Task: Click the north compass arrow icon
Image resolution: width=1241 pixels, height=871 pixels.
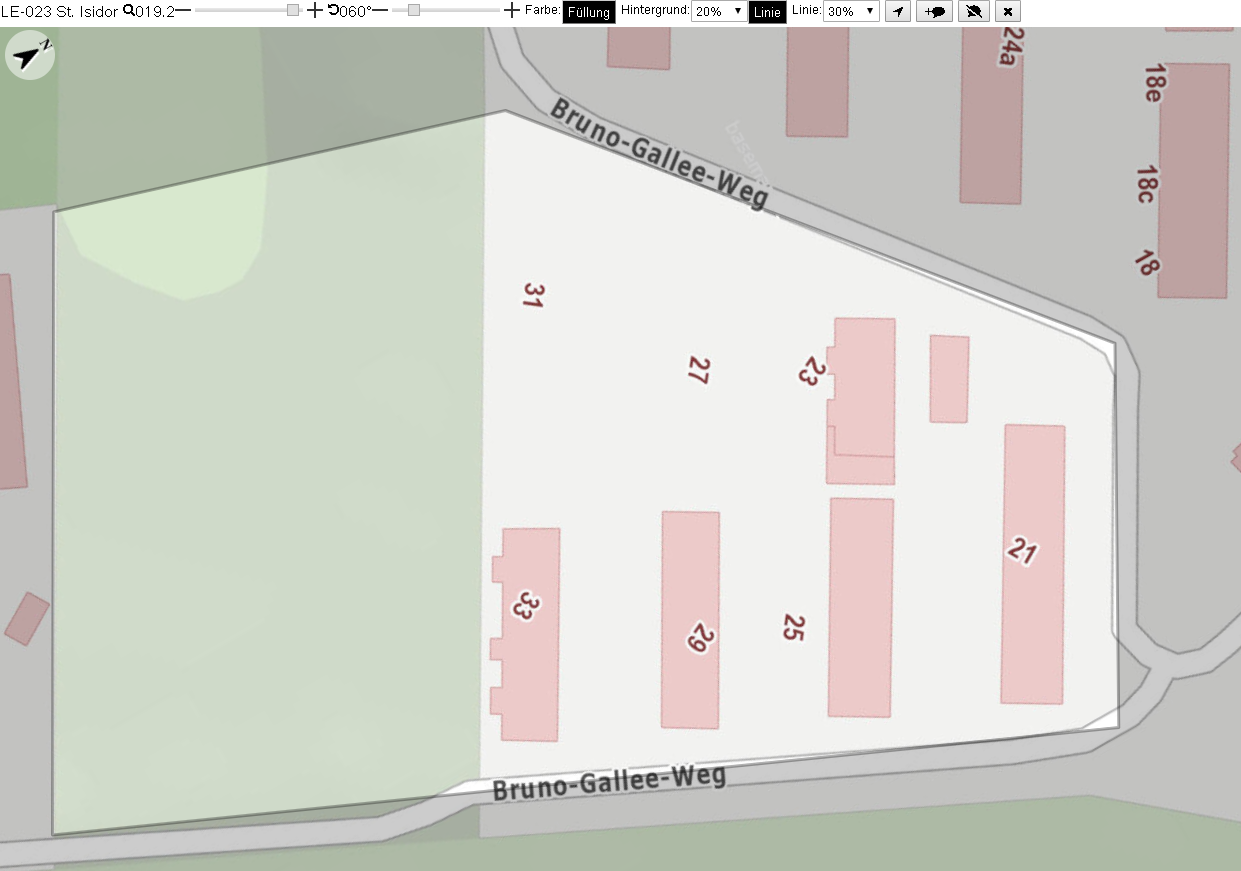Action: (x=30, y=56)
